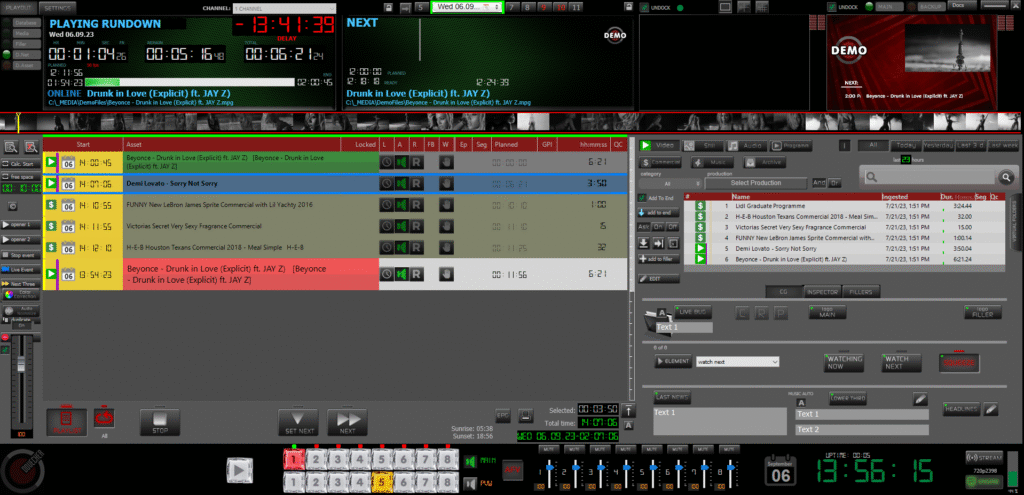Expand the watch next dropdown
1024x495 pixels.
point(736,362)
